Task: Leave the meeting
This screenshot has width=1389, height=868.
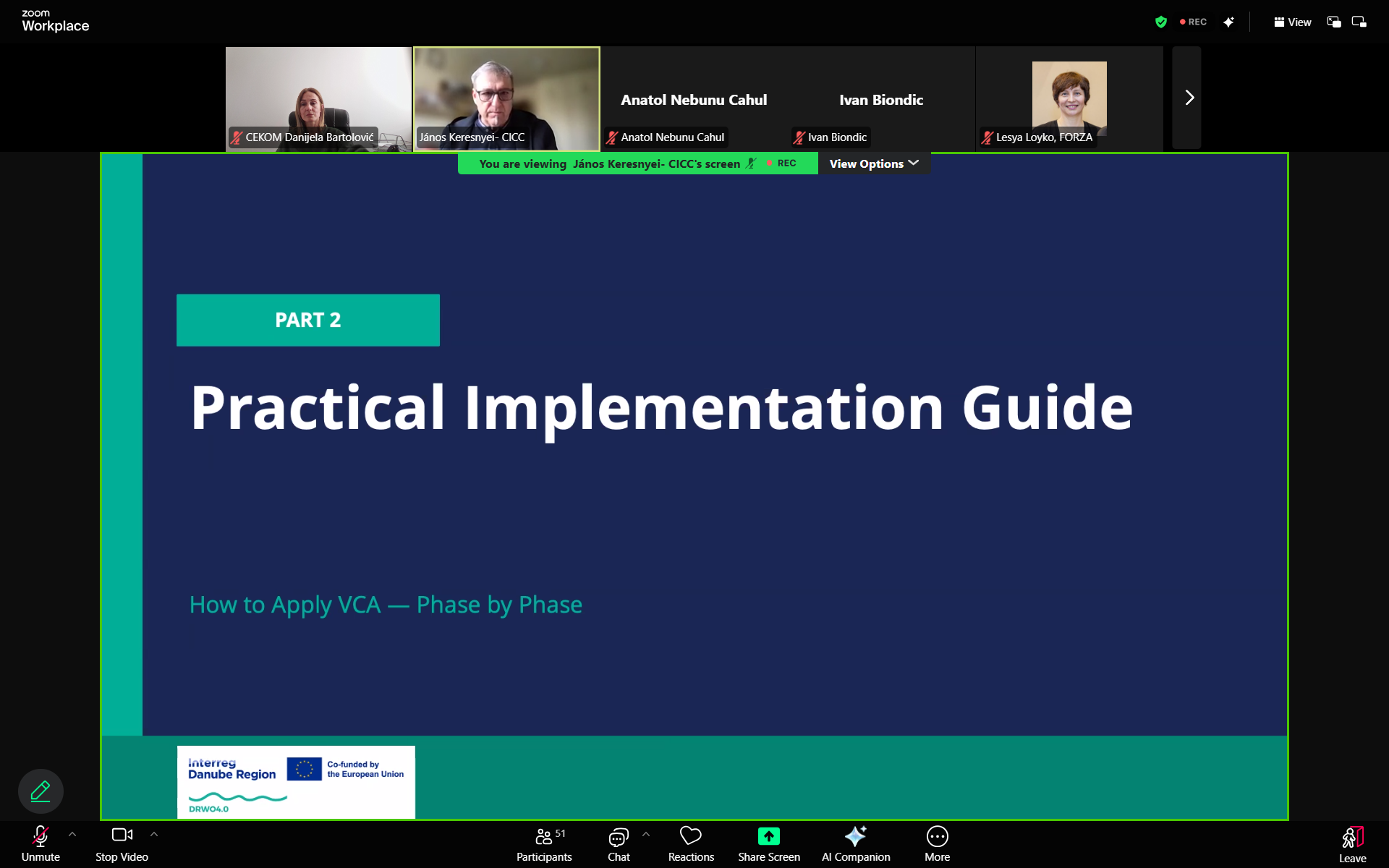Action: pos(1352,843)
